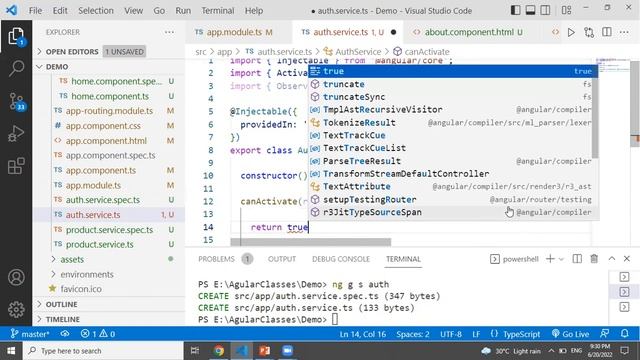Image resolution: width=640 pixels, height=360 pixels.
Task: Open the Accounts icon
Action: (x=16, y=278)
